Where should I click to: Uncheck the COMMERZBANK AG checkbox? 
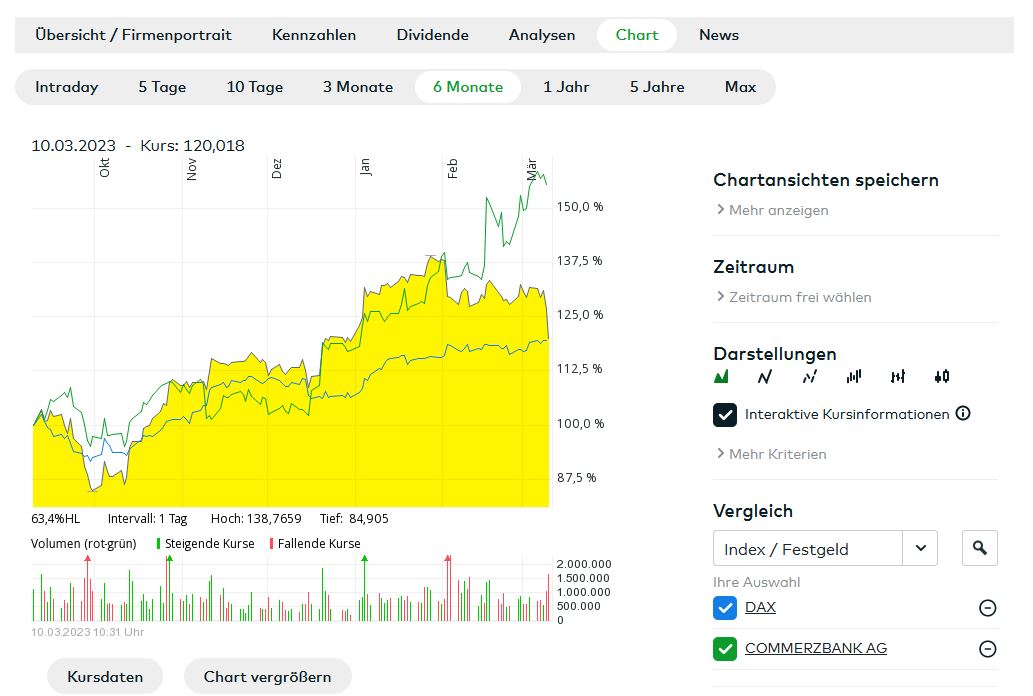pyautogui.click(x=725, y=649)
